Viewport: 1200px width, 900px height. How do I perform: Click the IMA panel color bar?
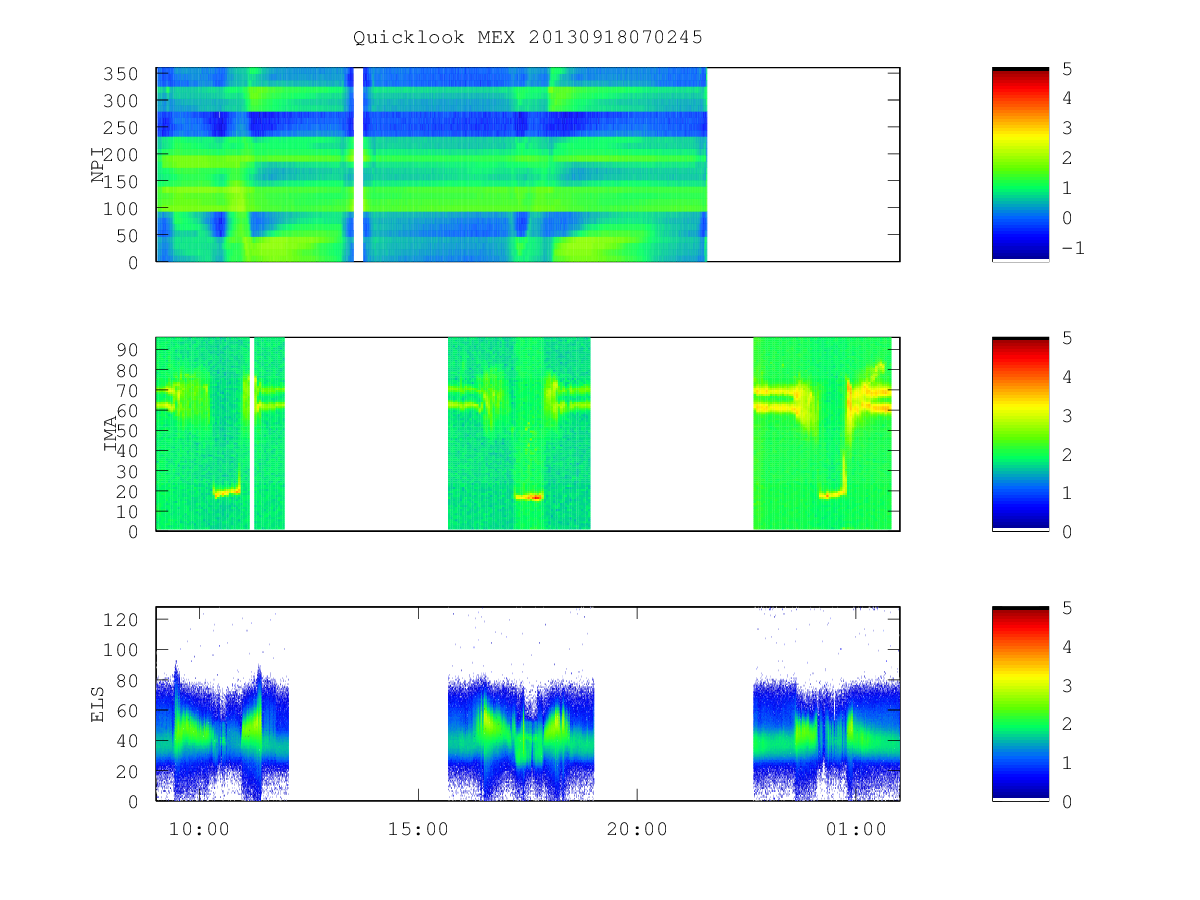1020,433
